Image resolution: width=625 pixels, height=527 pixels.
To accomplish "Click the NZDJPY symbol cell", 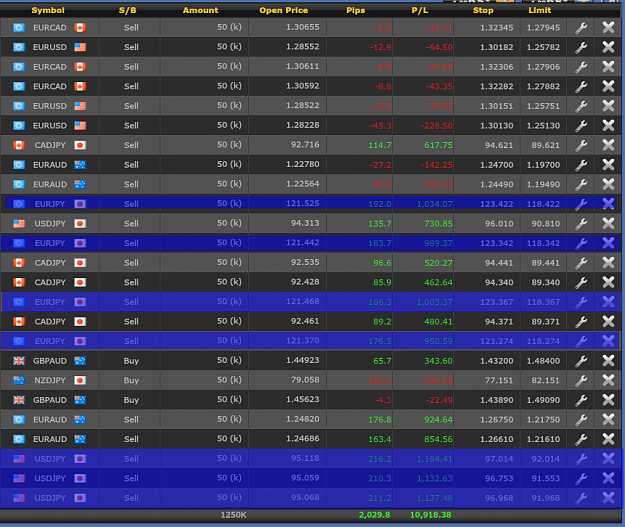I will (50, 380).
